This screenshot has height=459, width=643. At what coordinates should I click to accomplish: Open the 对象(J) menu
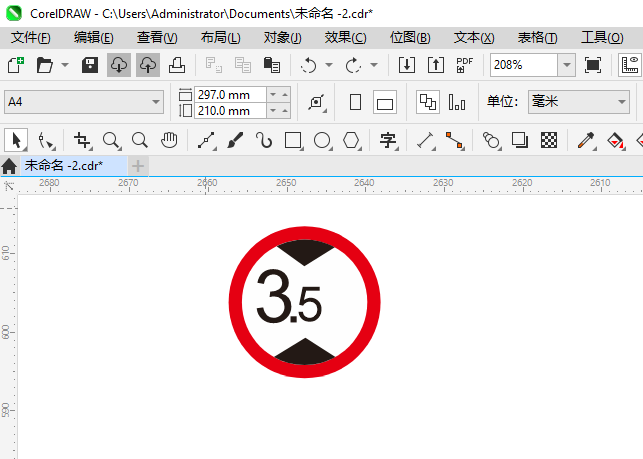283,38
